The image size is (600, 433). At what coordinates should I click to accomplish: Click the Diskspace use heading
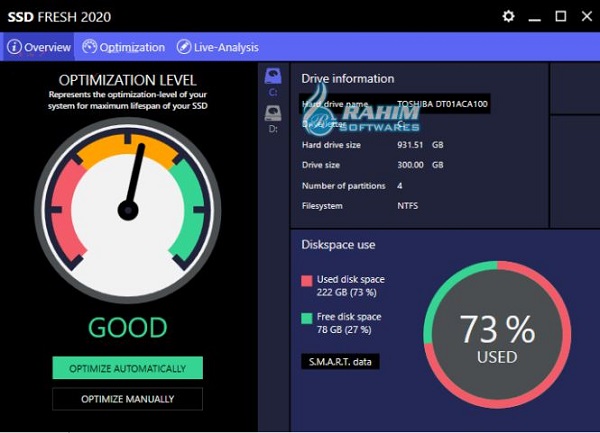point(338,245)
